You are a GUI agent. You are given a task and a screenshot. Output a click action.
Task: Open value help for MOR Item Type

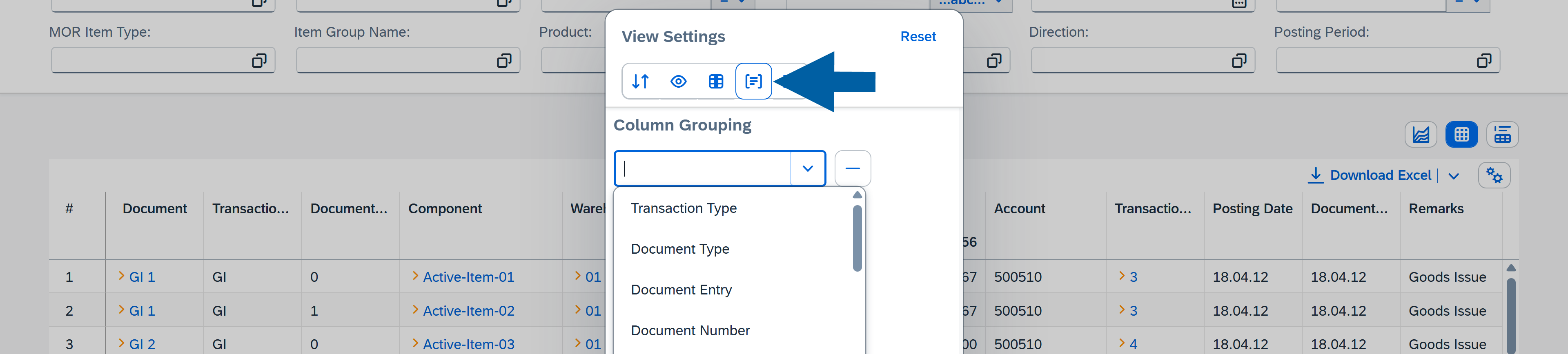(x=259, y=60)
